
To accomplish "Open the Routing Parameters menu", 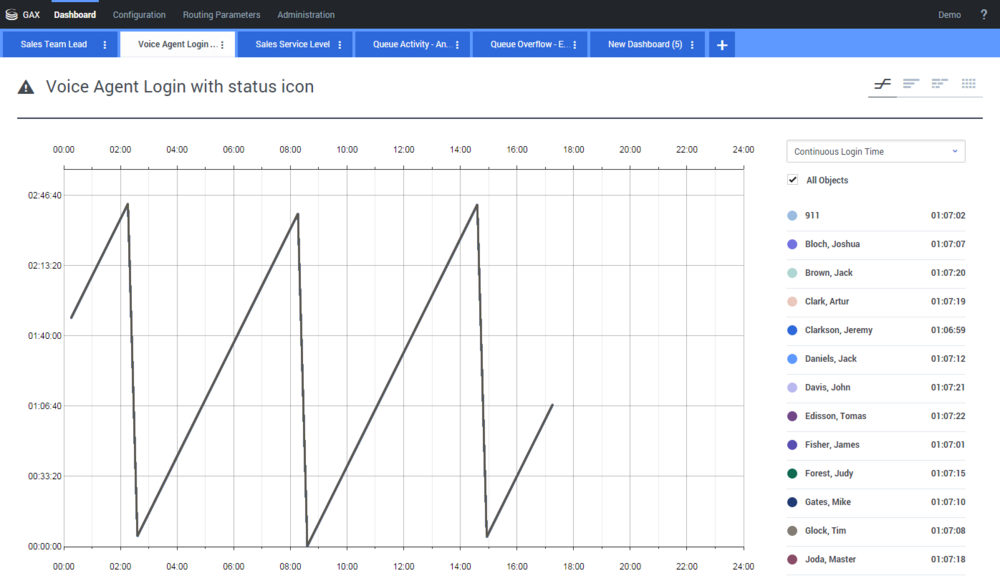I will point(221,15).
